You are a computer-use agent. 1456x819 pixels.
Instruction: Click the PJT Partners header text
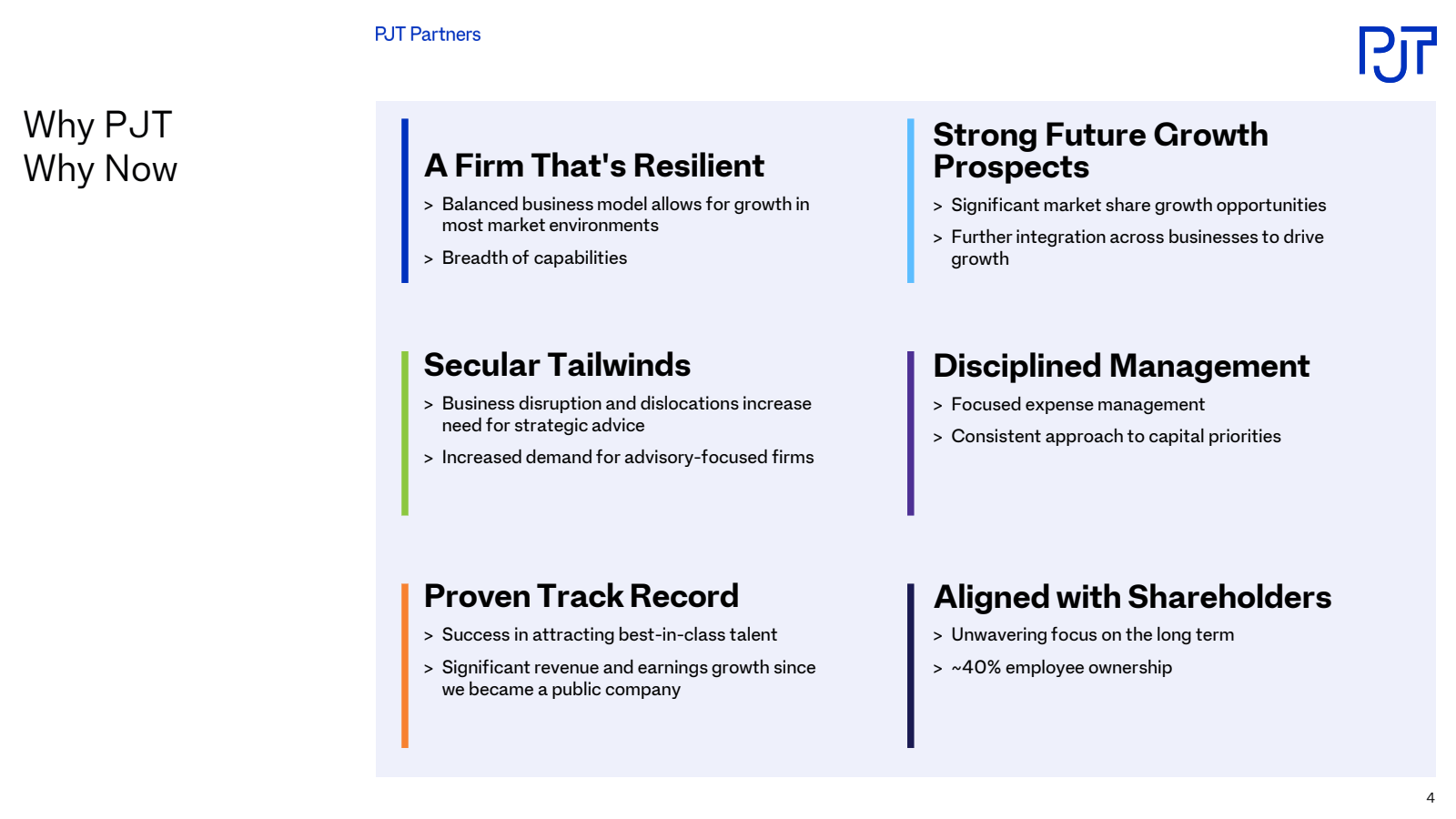(428, 35)
